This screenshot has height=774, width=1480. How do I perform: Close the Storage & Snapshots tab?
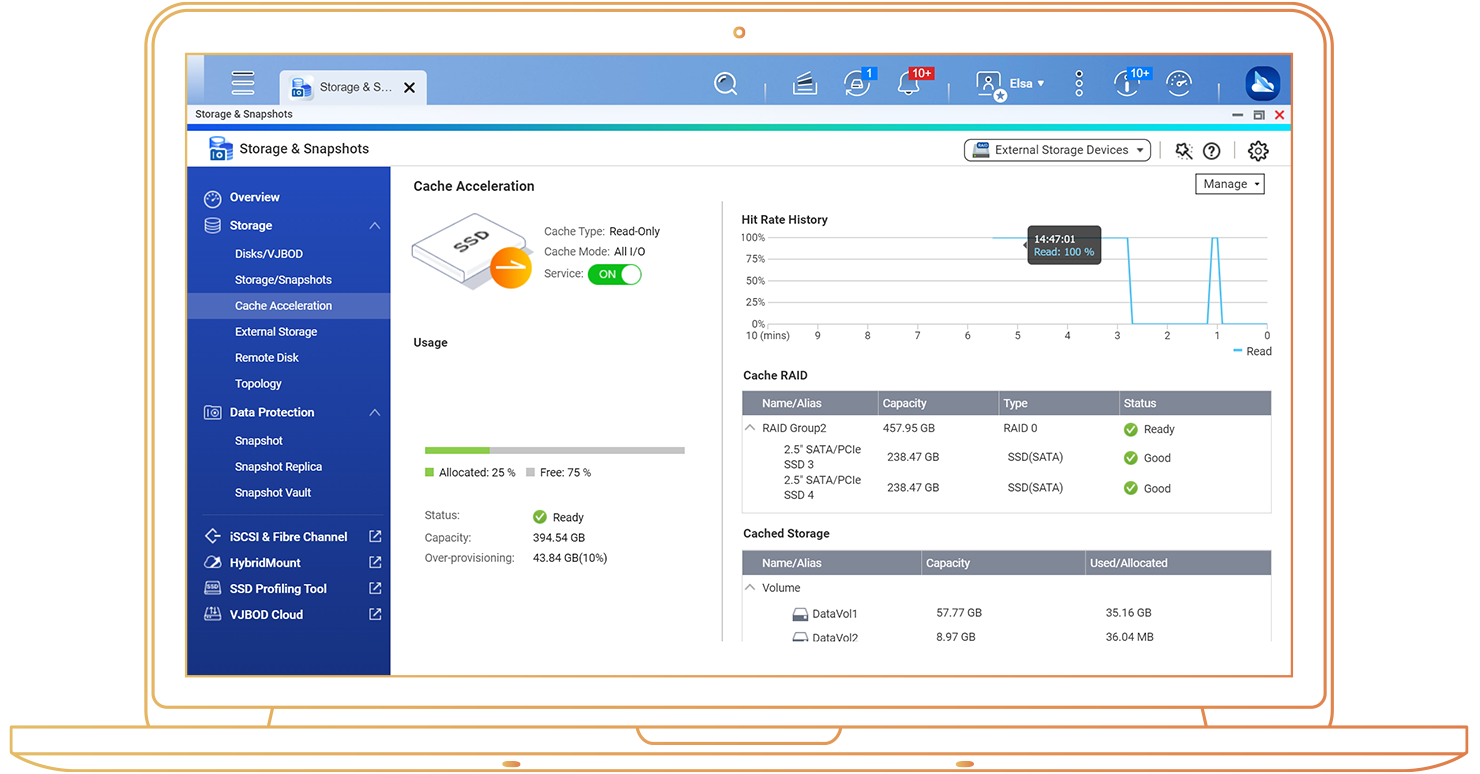coord(409,88)
